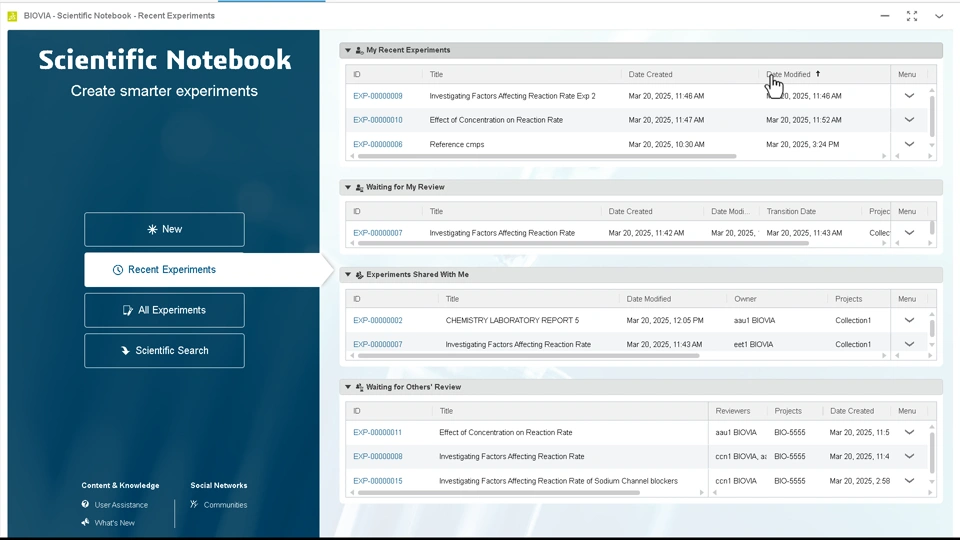This screenshot has height=540, width=960.
Task: Collapse the Experiments Shared With Me section
Action: coord(348,275)
